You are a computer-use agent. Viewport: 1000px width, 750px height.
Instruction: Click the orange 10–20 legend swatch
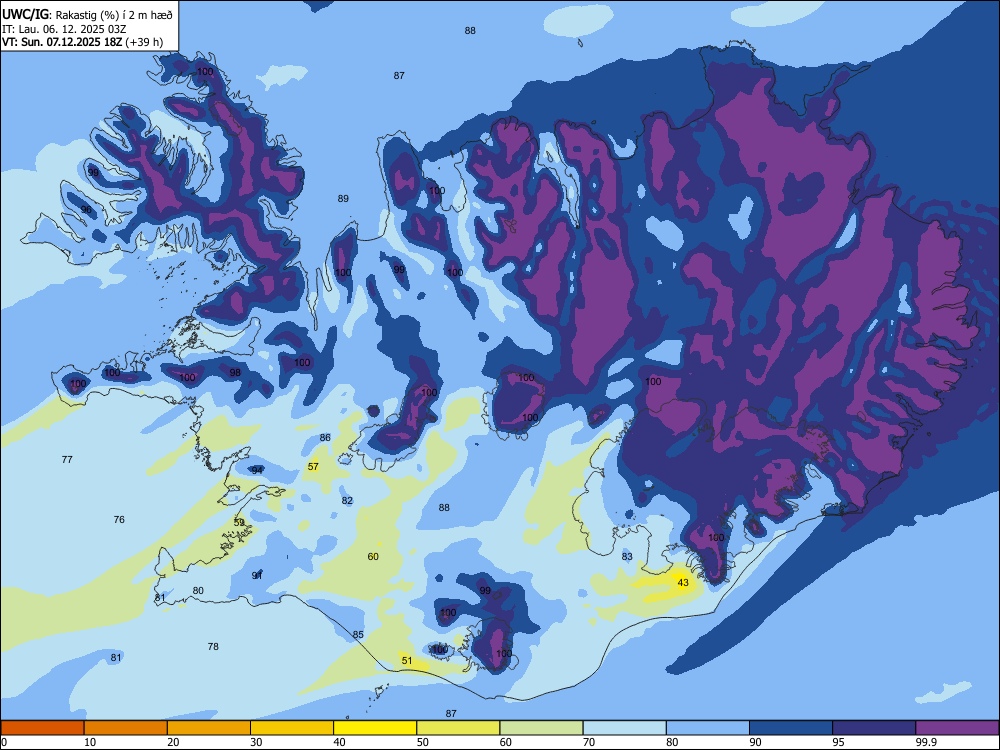[x=126, y=728]
